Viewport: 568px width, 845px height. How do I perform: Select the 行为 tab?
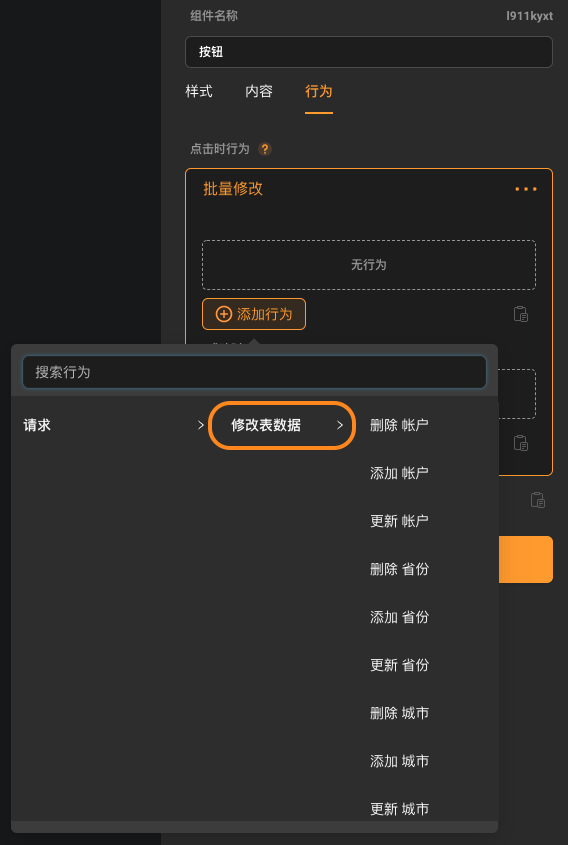click(318, 91)
